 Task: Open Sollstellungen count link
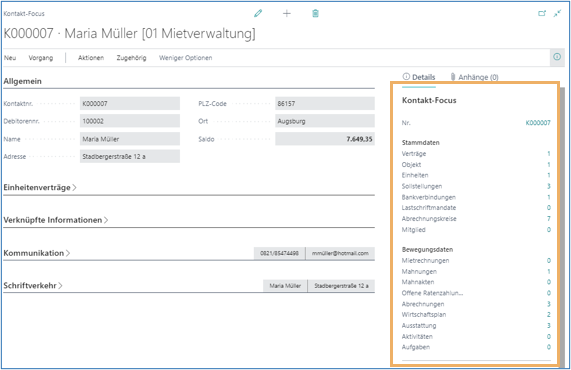548,186
